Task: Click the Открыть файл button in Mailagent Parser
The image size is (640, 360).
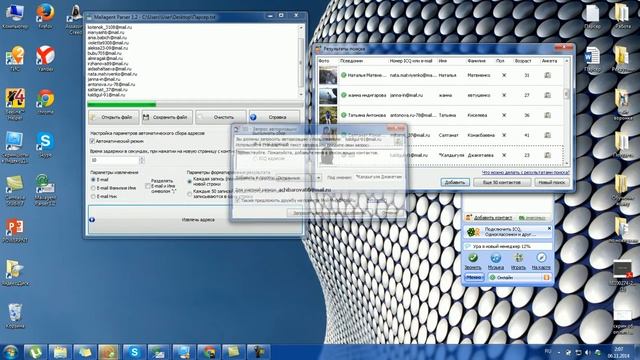Action: [x=113, y=117]
